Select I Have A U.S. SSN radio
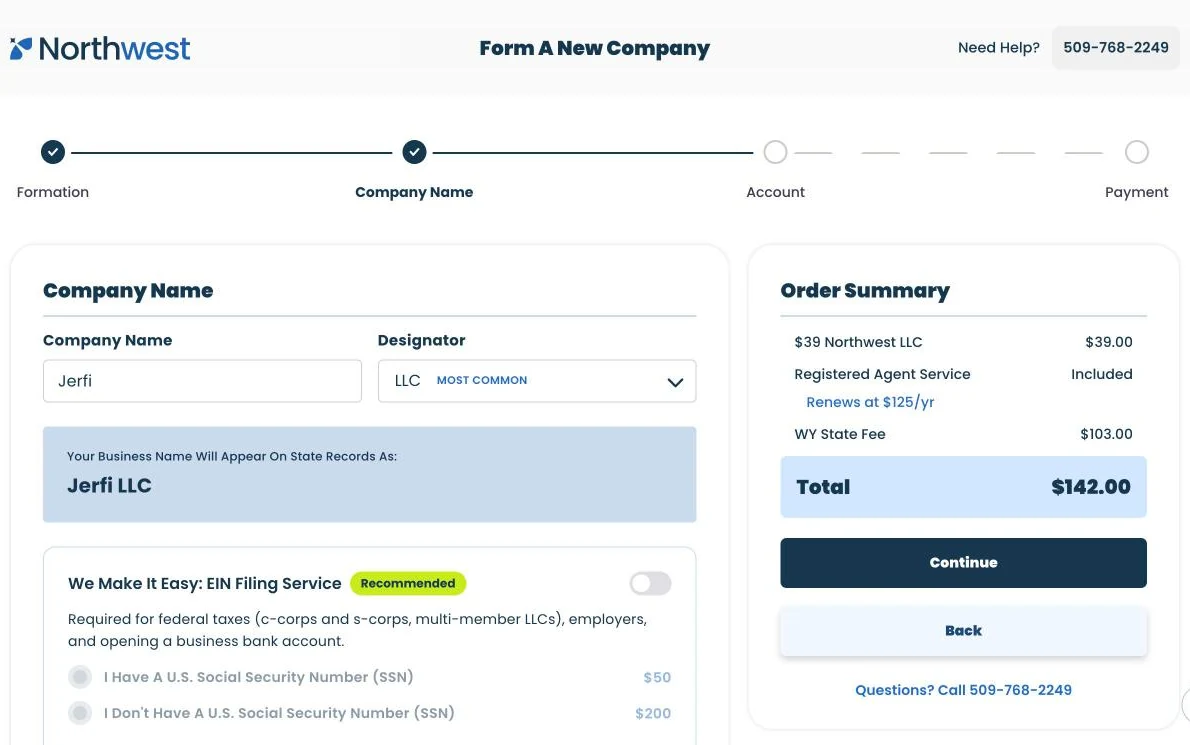 [x=80, y=677]
